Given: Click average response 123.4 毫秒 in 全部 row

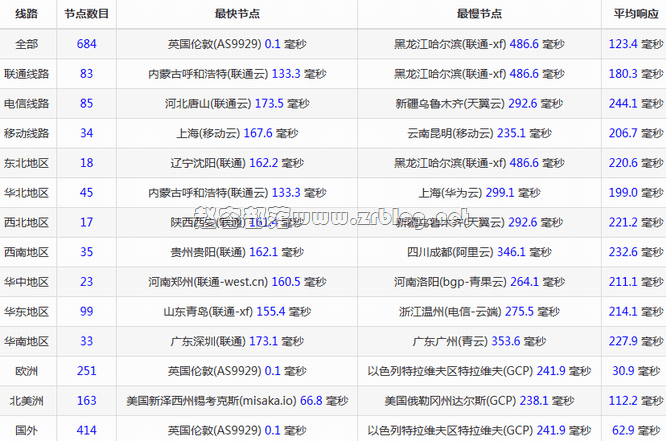Looking at the screenshot, I should (636, 44).
